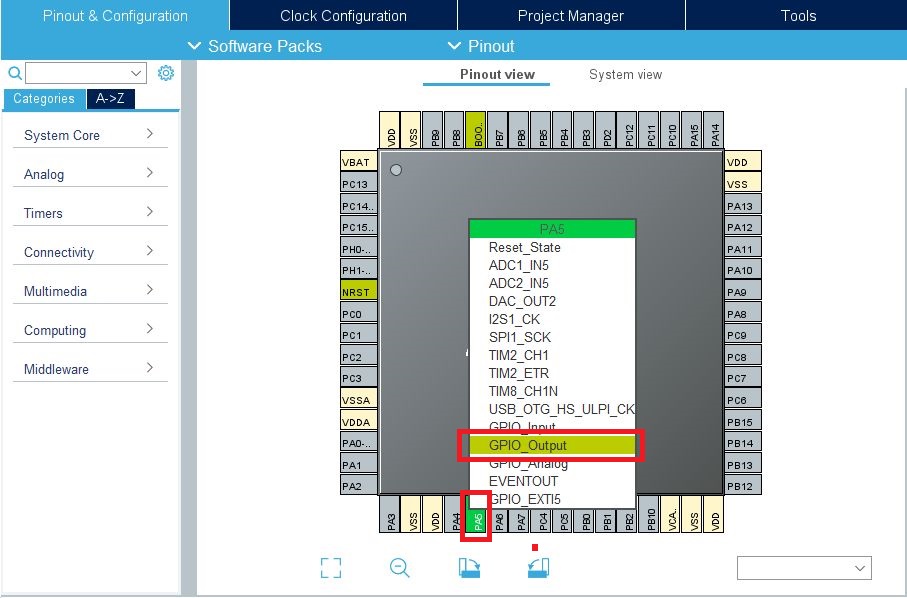Open the Clock Configuration tab
This screenshot has width=907, height=598.
[343, 15]
